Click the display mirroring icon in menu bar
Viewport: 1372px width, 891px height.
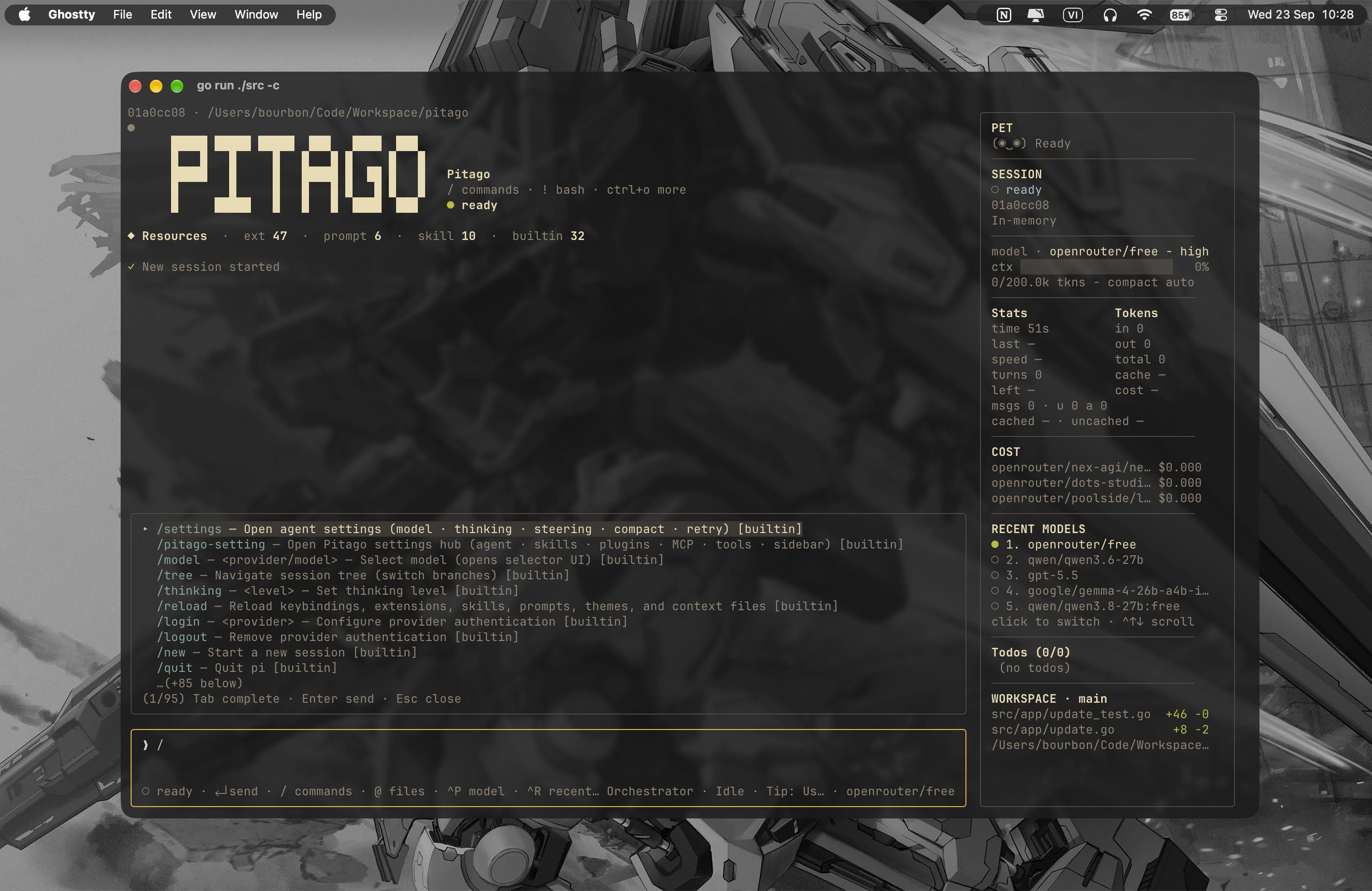[x=1036, y=15]
